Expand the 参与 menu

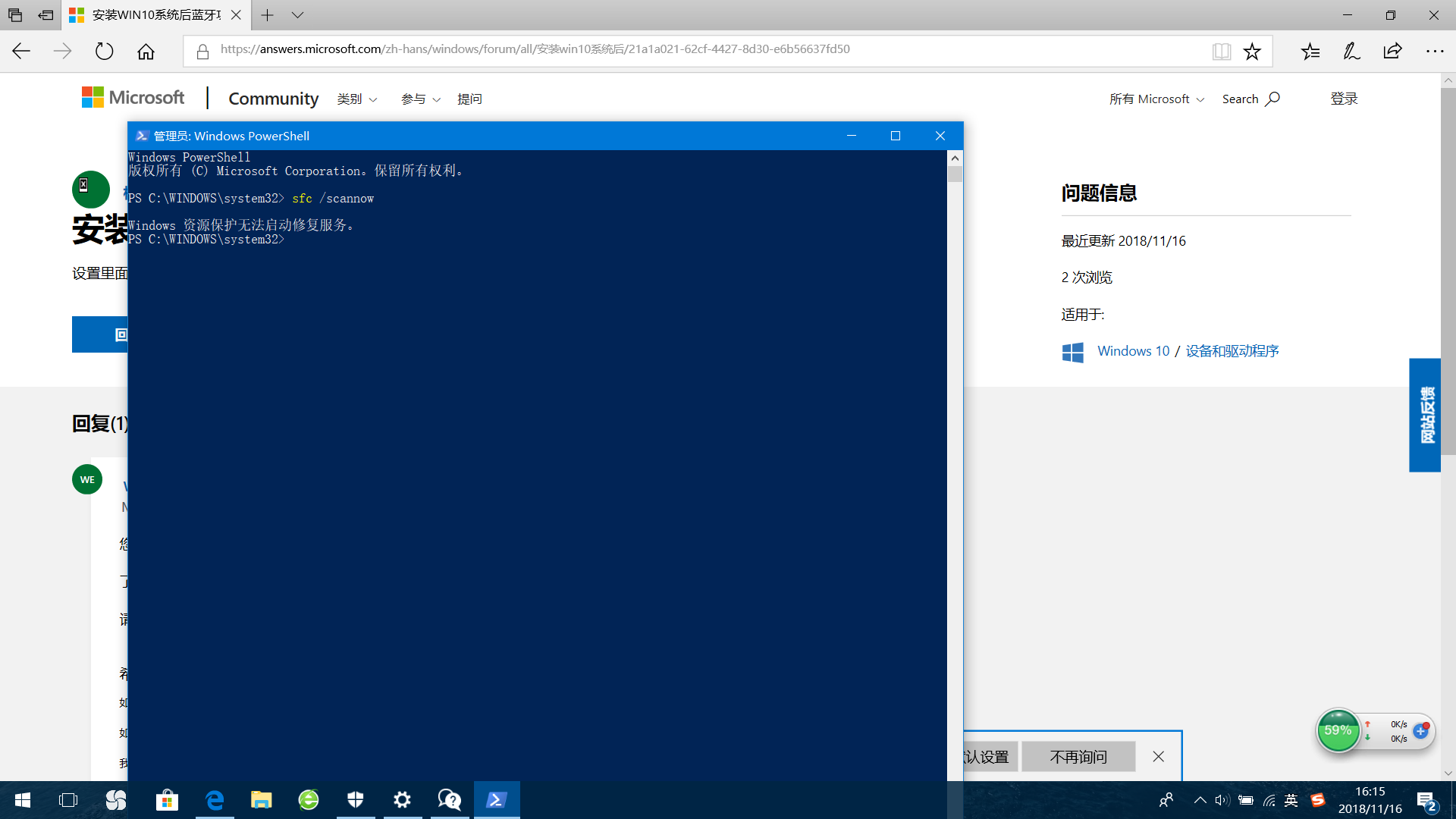(x=420, y=99)
